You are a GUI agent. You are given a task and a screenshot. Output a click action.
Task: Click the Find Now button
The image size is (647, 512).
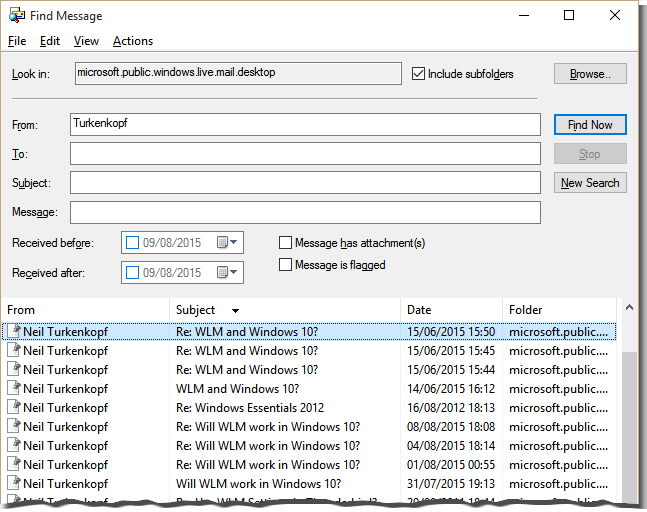590,125
